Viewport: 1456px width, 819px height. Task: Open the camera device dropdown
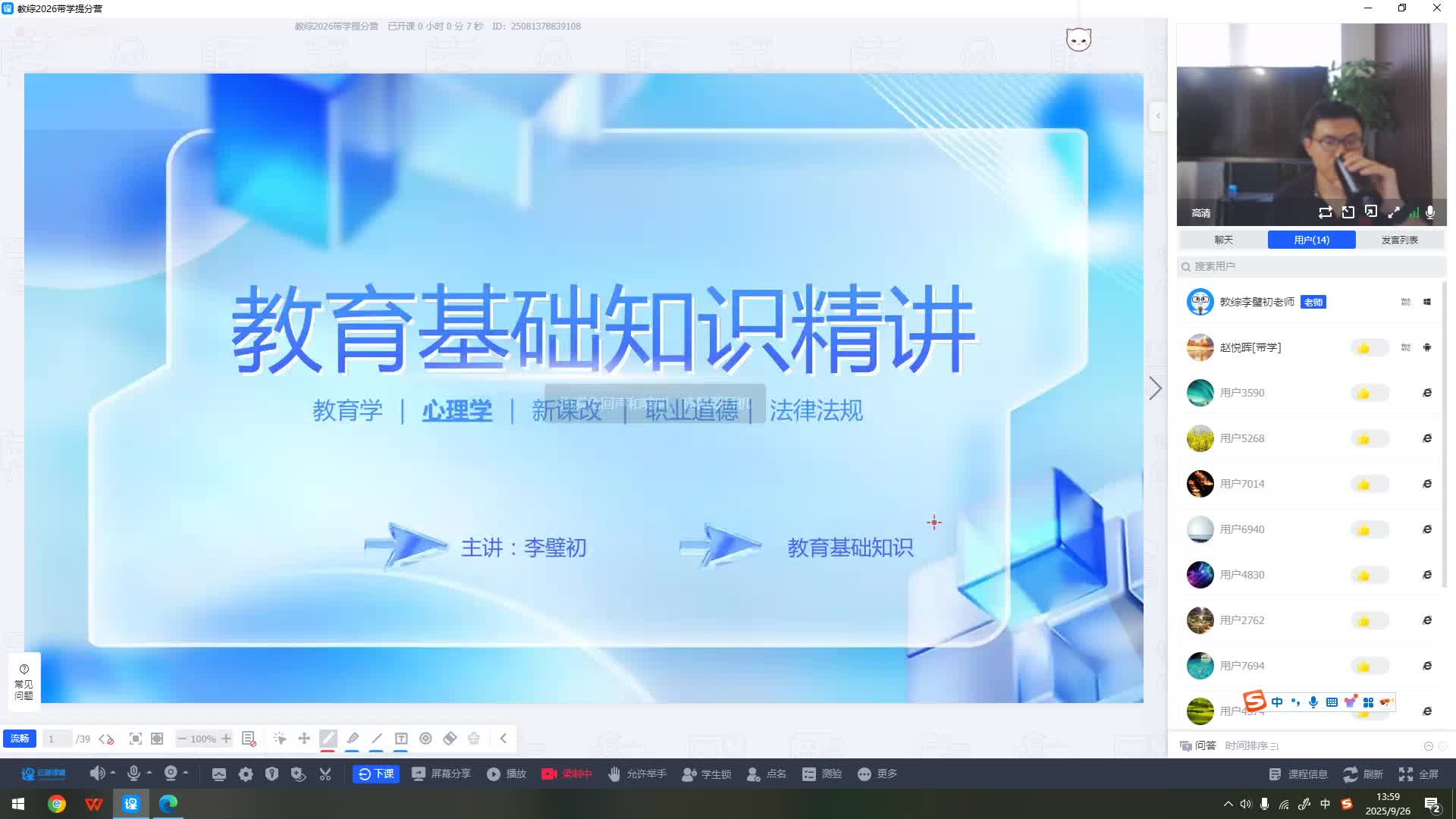coord(184,773)
